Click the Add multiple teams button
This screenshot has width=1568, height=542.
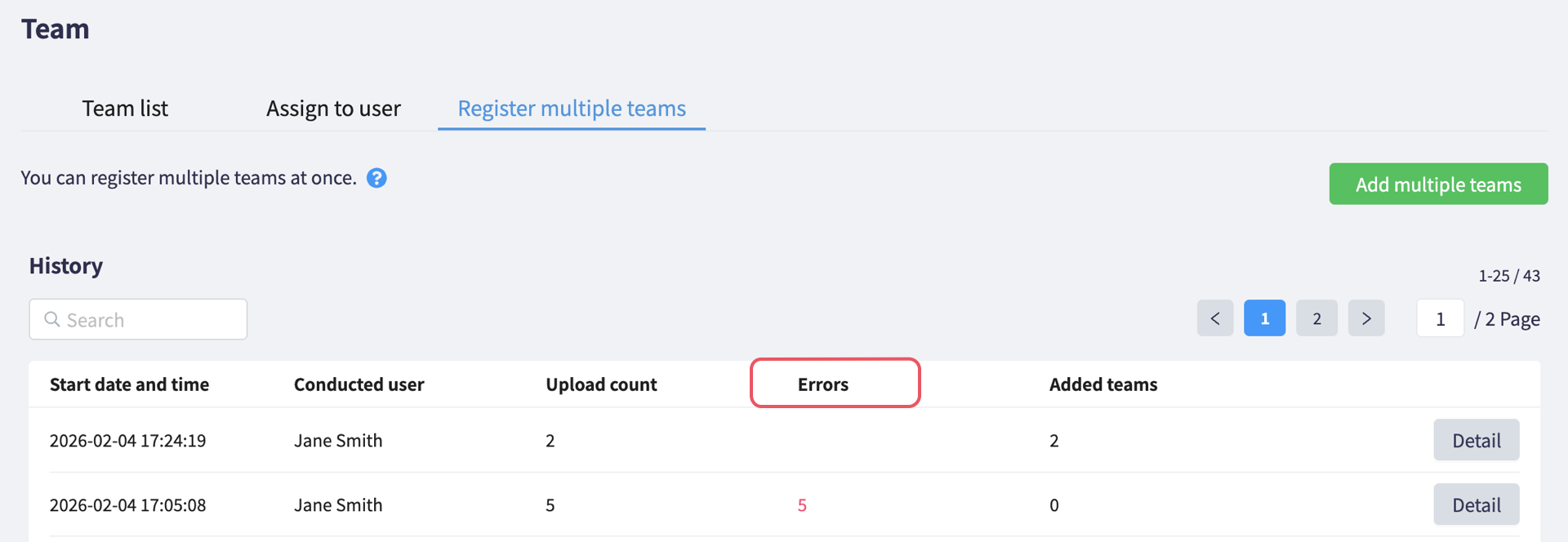(x=1438, y=184)
